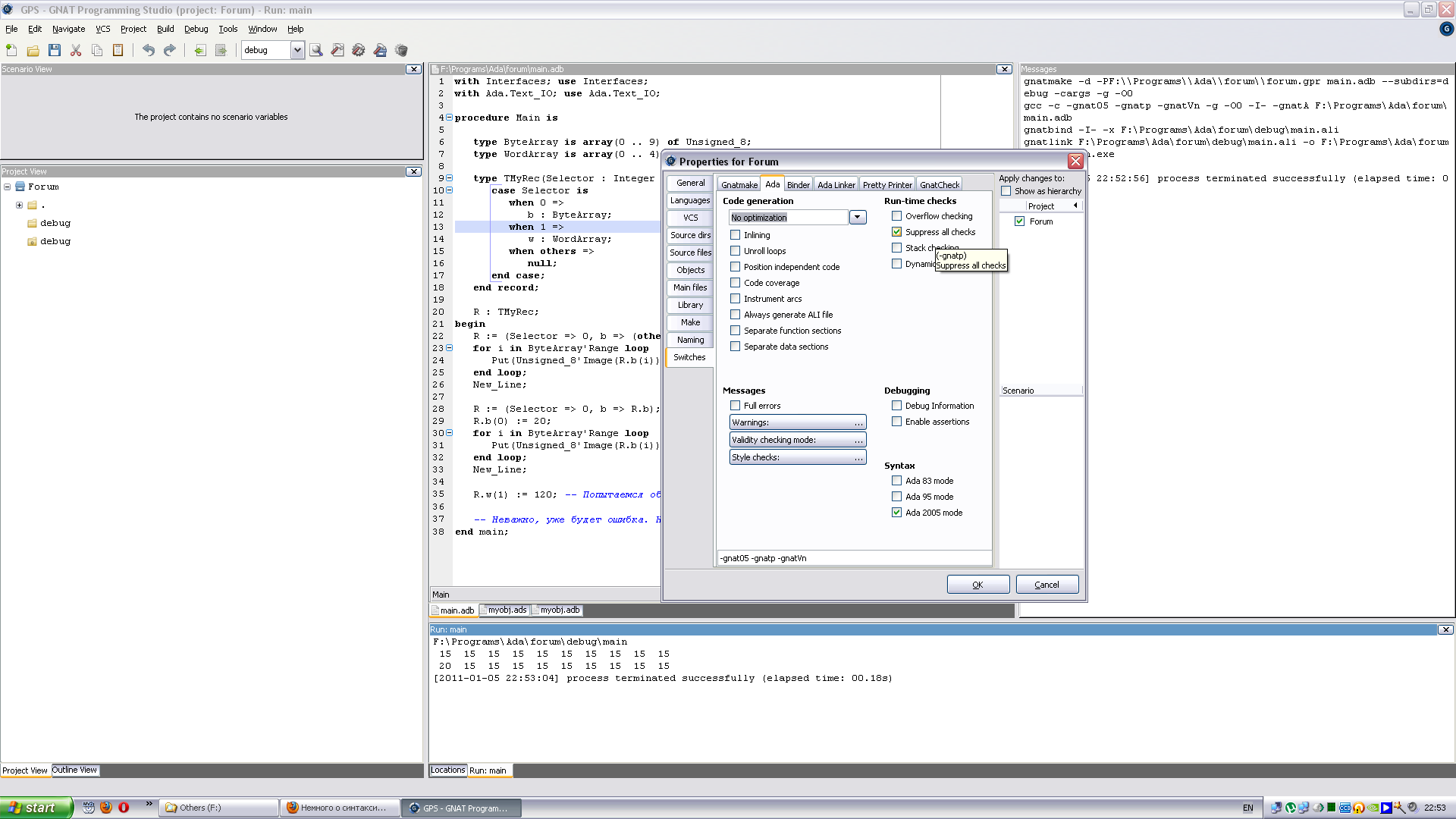The width and height of the screenshot is (1456, 819).
Task: Collapse the Forum project tree node
Action: pos(7,187)
